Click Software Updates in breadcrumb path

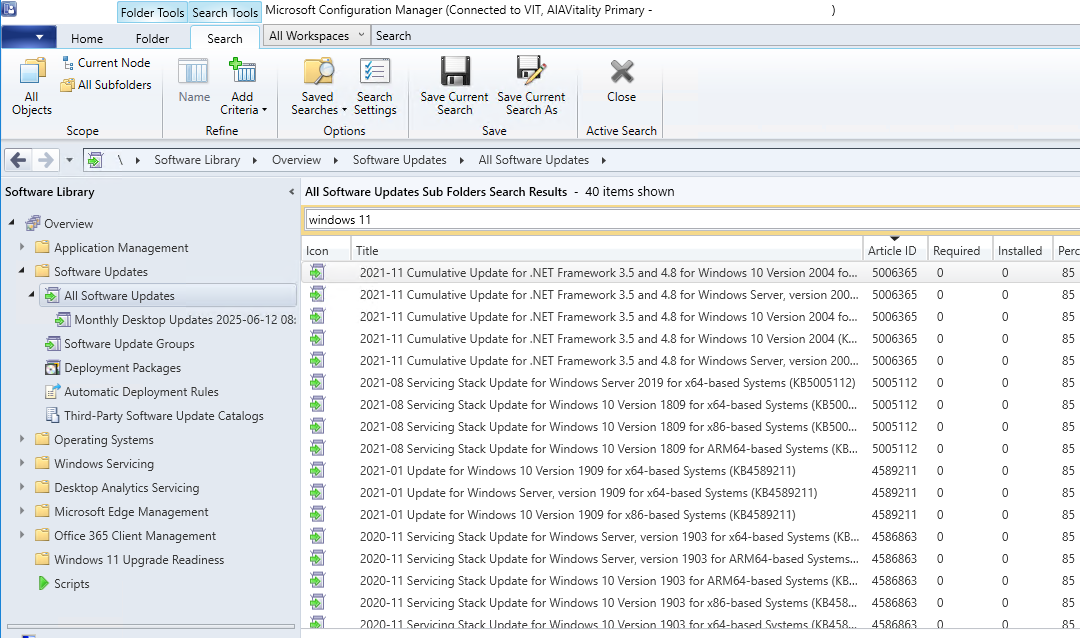coord(399,160)
